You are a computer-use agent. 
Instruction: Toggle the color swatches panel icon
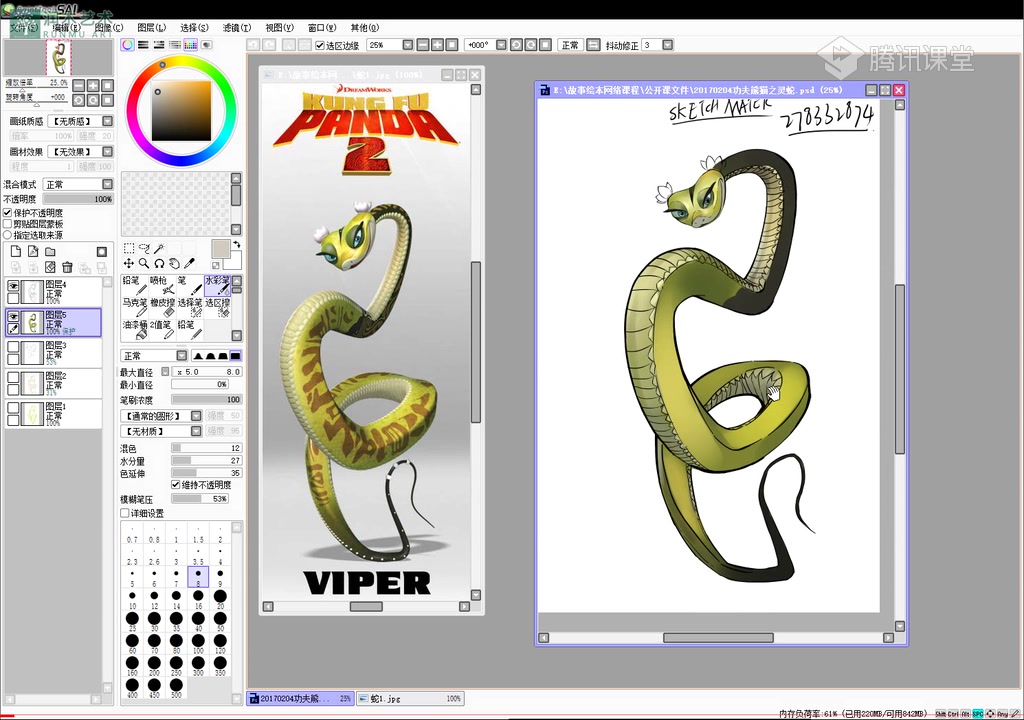pyautogui.click(x=190, y=44)
